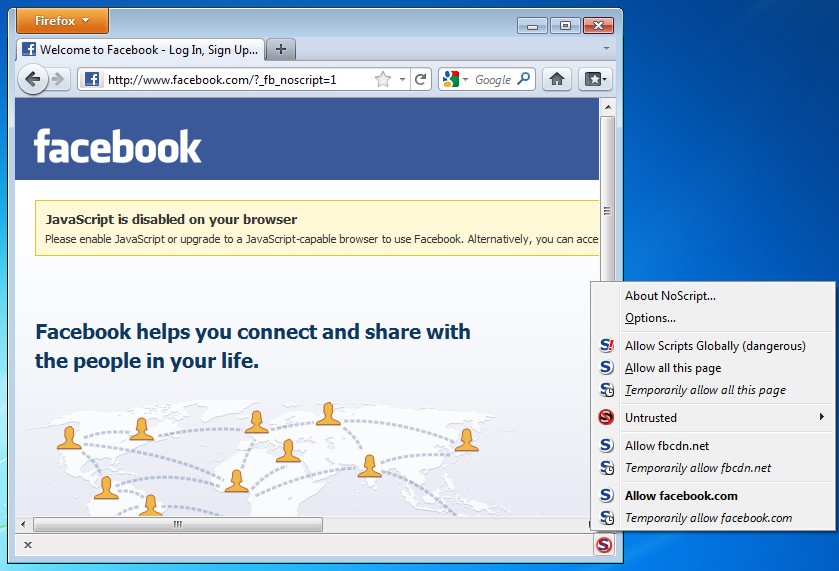Expand the Google search engine dropdown

(x=455, y=80)
